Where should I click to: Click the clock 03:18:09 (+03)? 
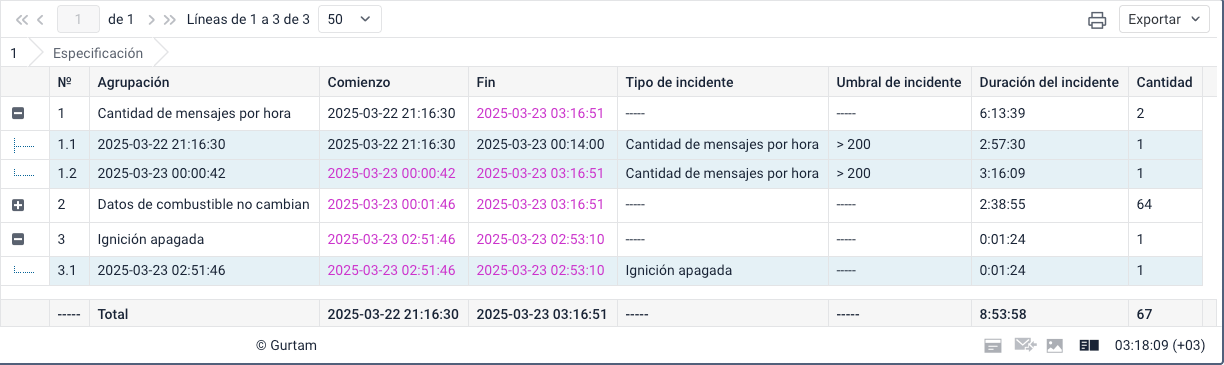pyautogui.click(x=1160, y=346)
